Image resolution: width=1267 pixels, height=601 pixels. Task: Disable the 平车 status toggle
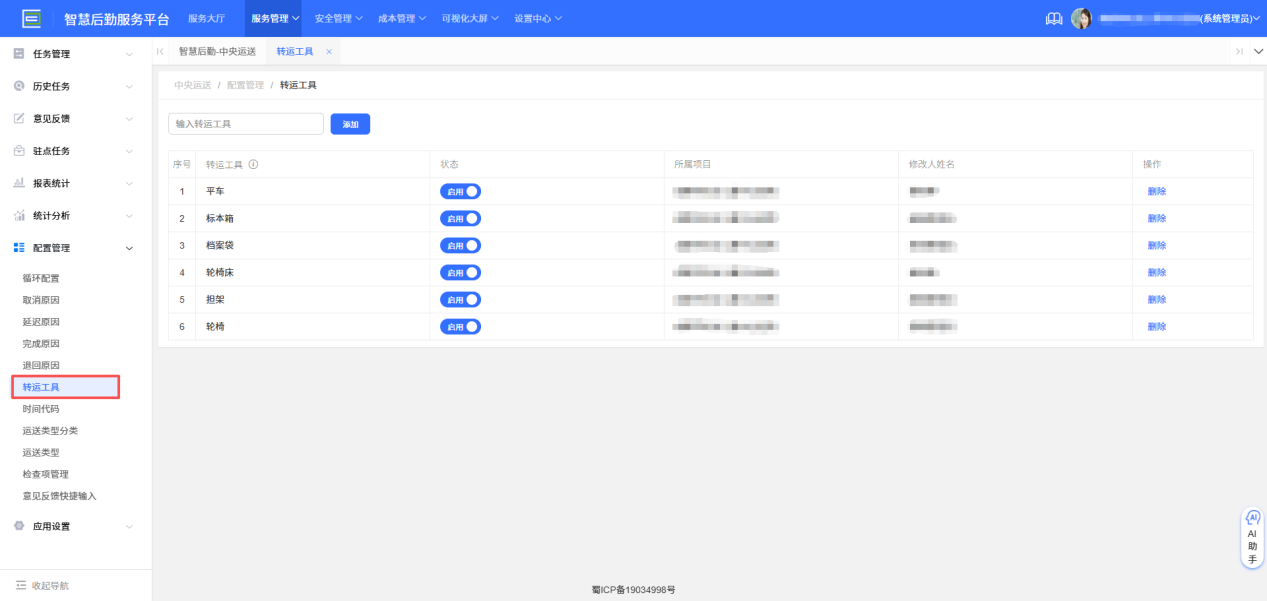(460, 191)
